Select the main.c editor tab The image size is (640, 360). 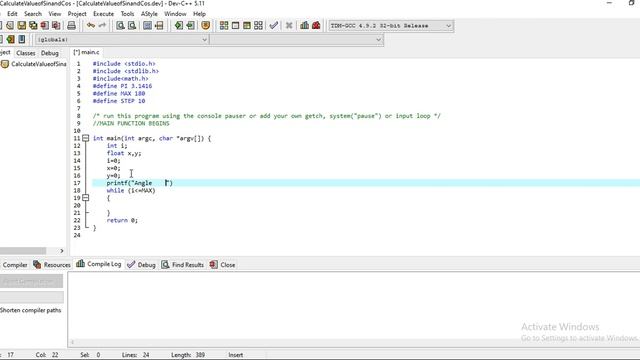click(87, 52)
